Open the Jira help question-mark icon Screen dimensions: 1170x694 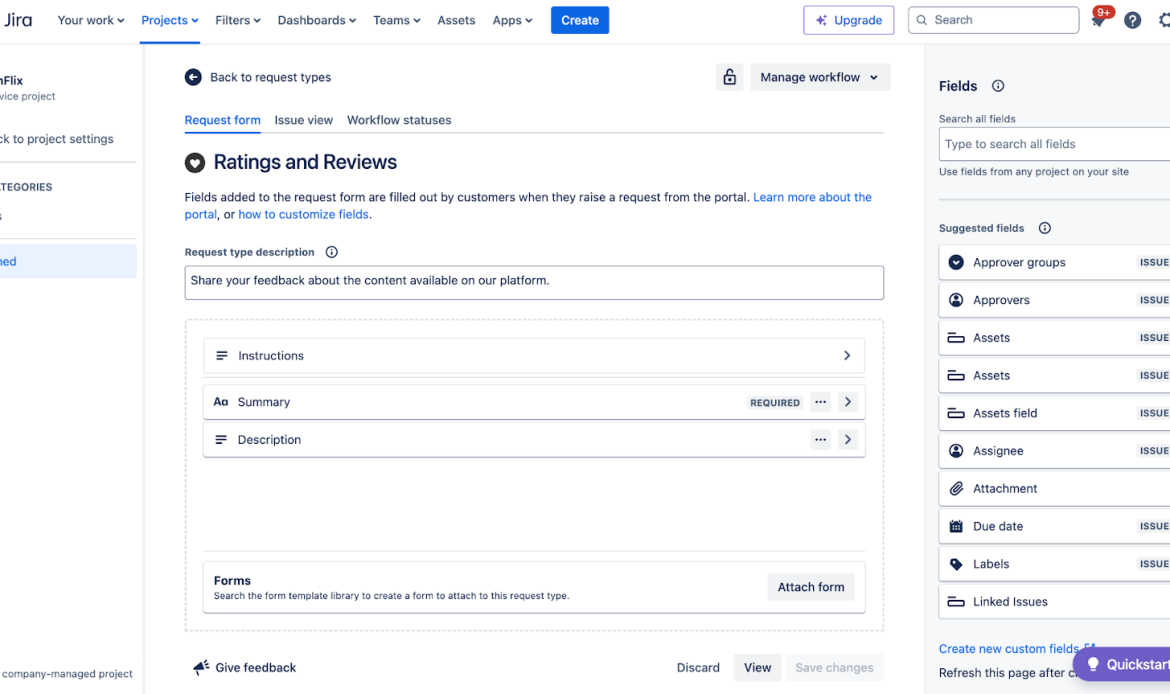[x=1132, y=20]
